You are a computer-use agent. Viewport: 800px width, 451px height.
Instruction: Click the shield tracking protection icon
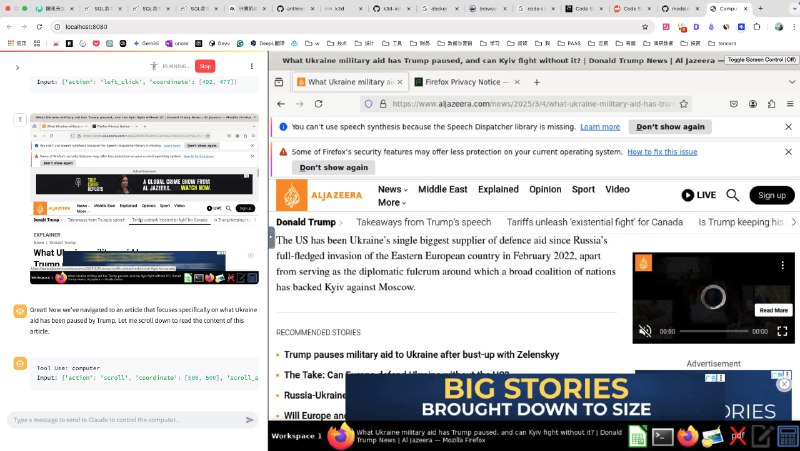(x=368, y=104)
